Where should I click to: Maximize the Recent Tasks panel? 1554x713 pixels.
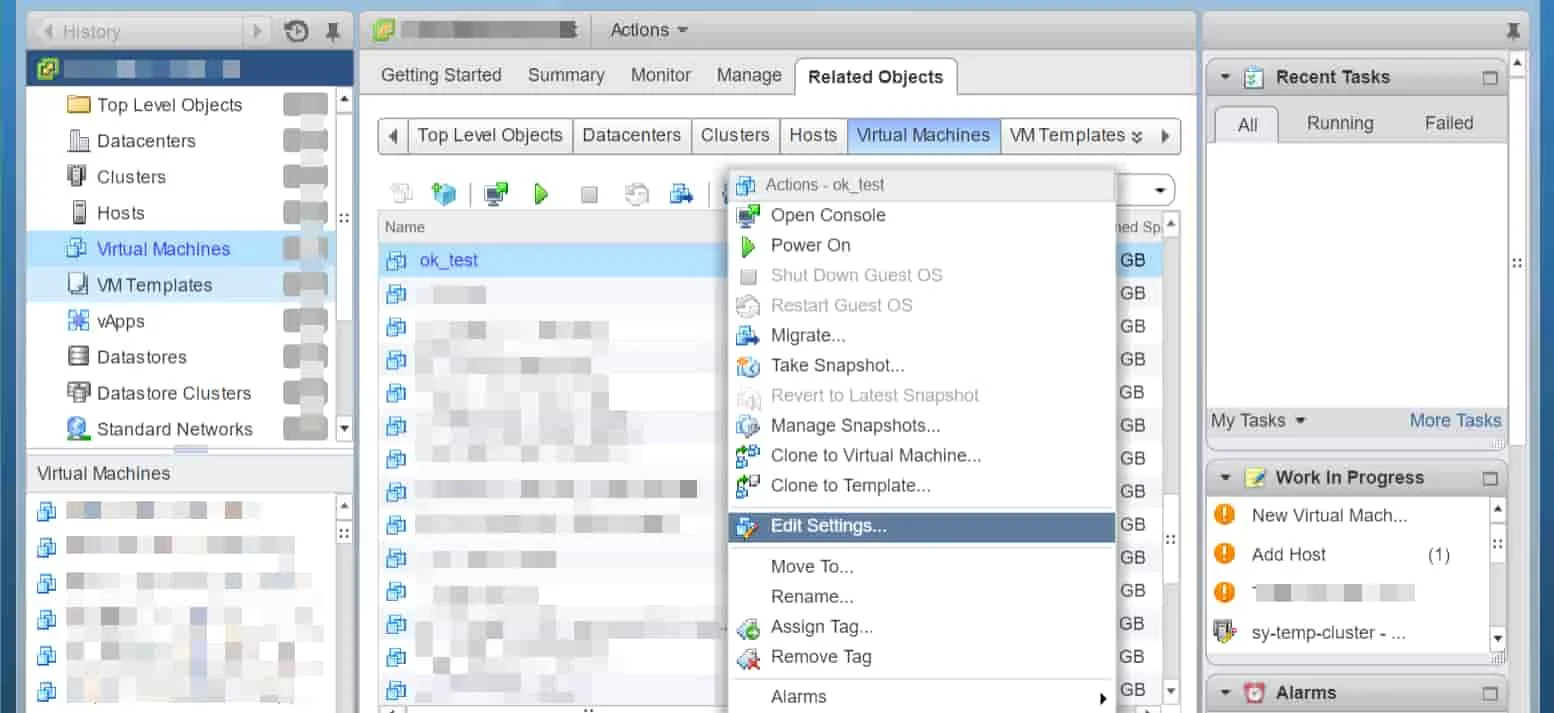tap(1490, 78)
